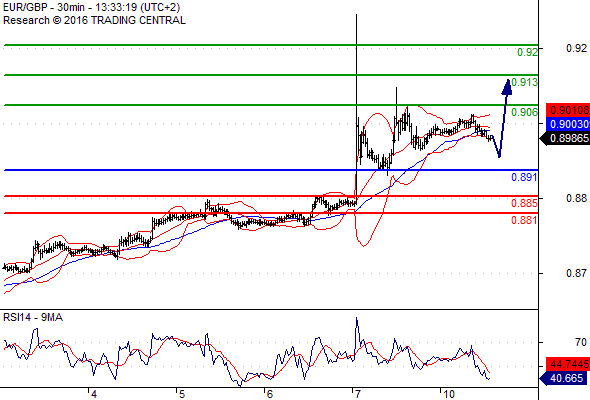The width and height of the screenshot is (590, 400).
Task: Click the red 0.90108 price tag
Action: [568, 110]
